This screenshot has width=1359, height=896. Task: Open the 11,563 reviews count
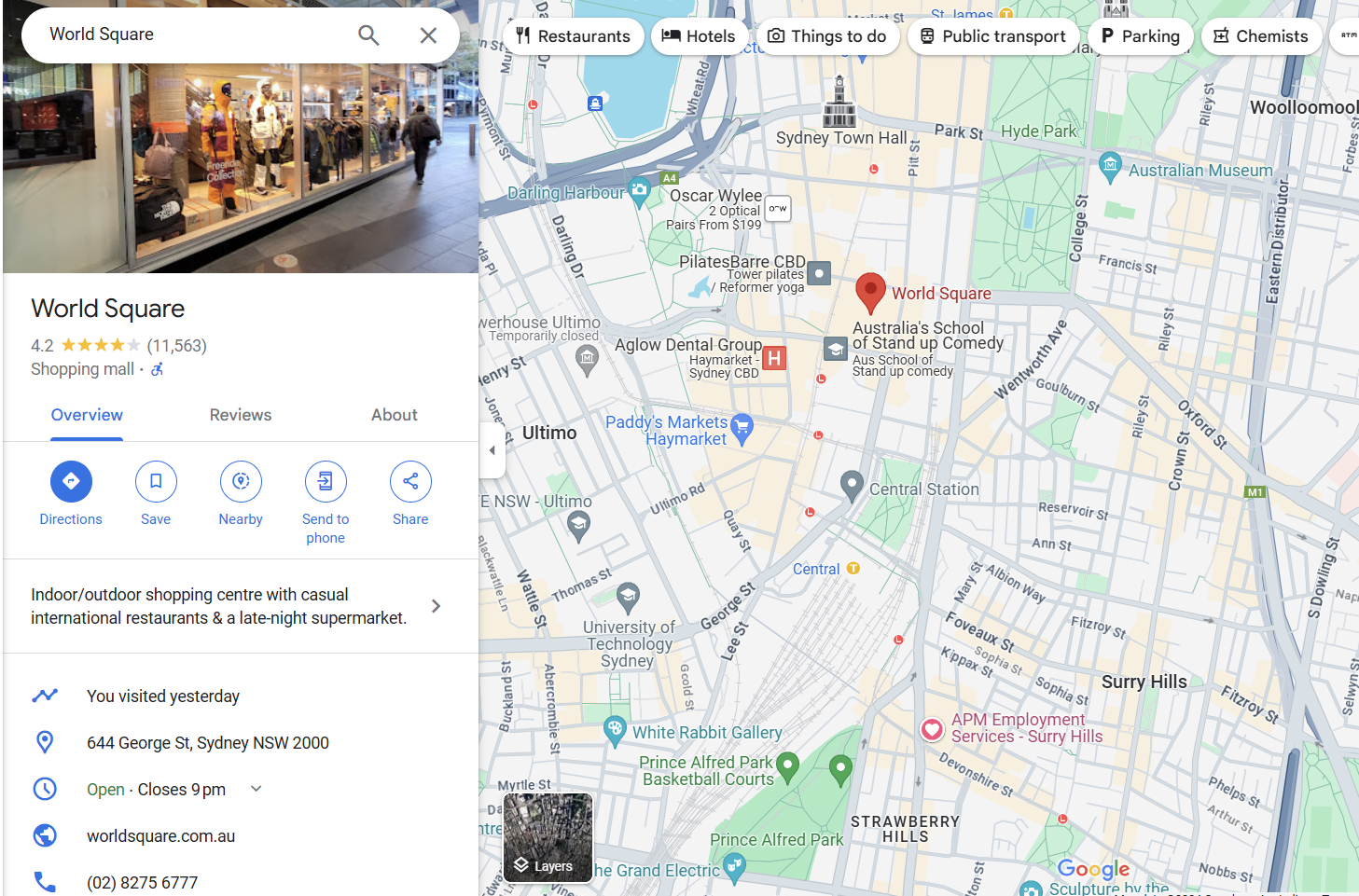pyautogui.click(x=177, y=346)
